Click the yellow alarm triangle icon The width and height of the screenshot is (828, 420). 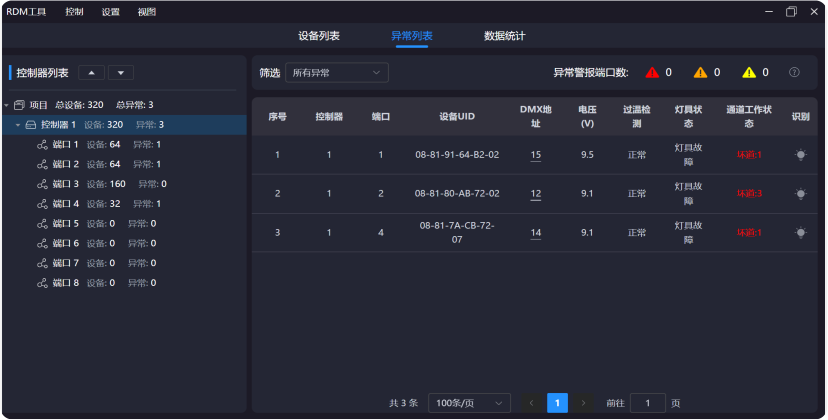pos(749,73)
